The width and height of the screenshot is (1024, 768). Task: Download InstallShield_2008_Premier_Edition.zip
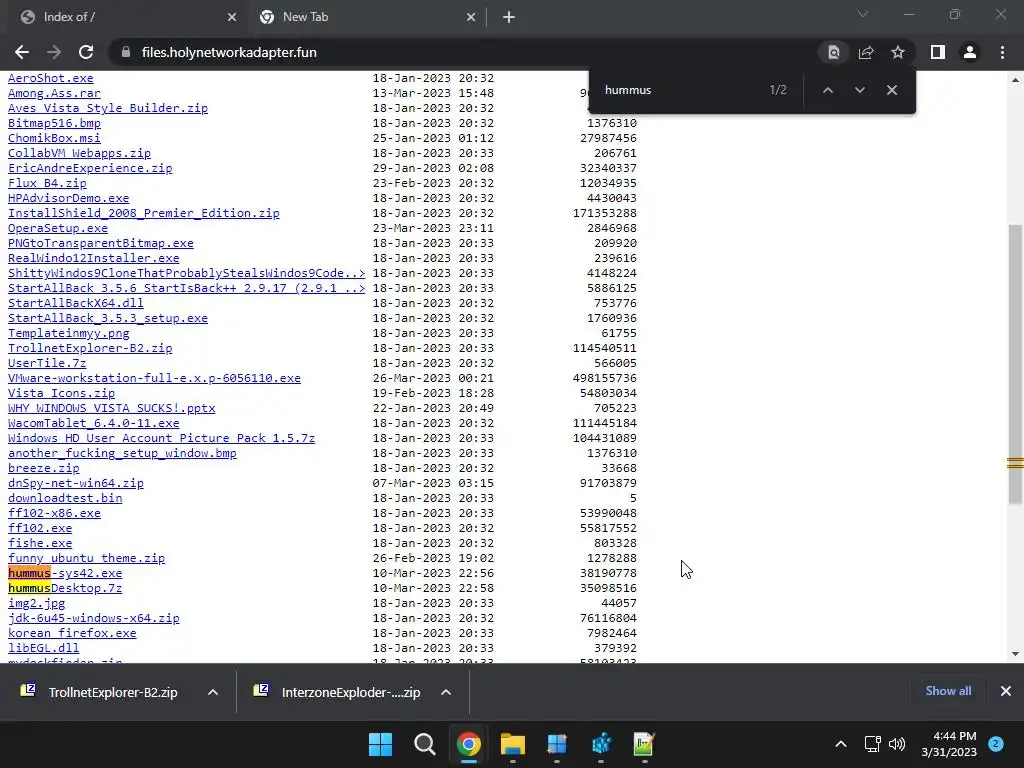pyautogui.click(x=144, y=214)
